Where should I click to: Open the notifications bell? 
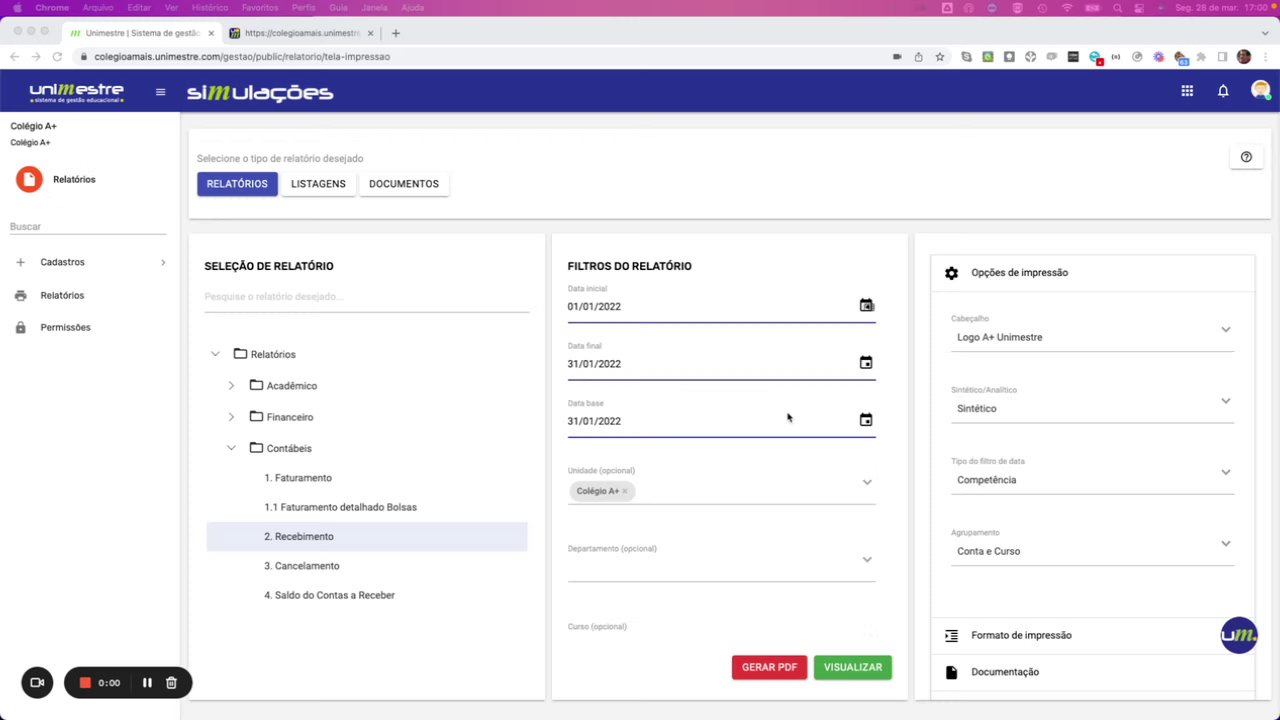point(1223,91)
